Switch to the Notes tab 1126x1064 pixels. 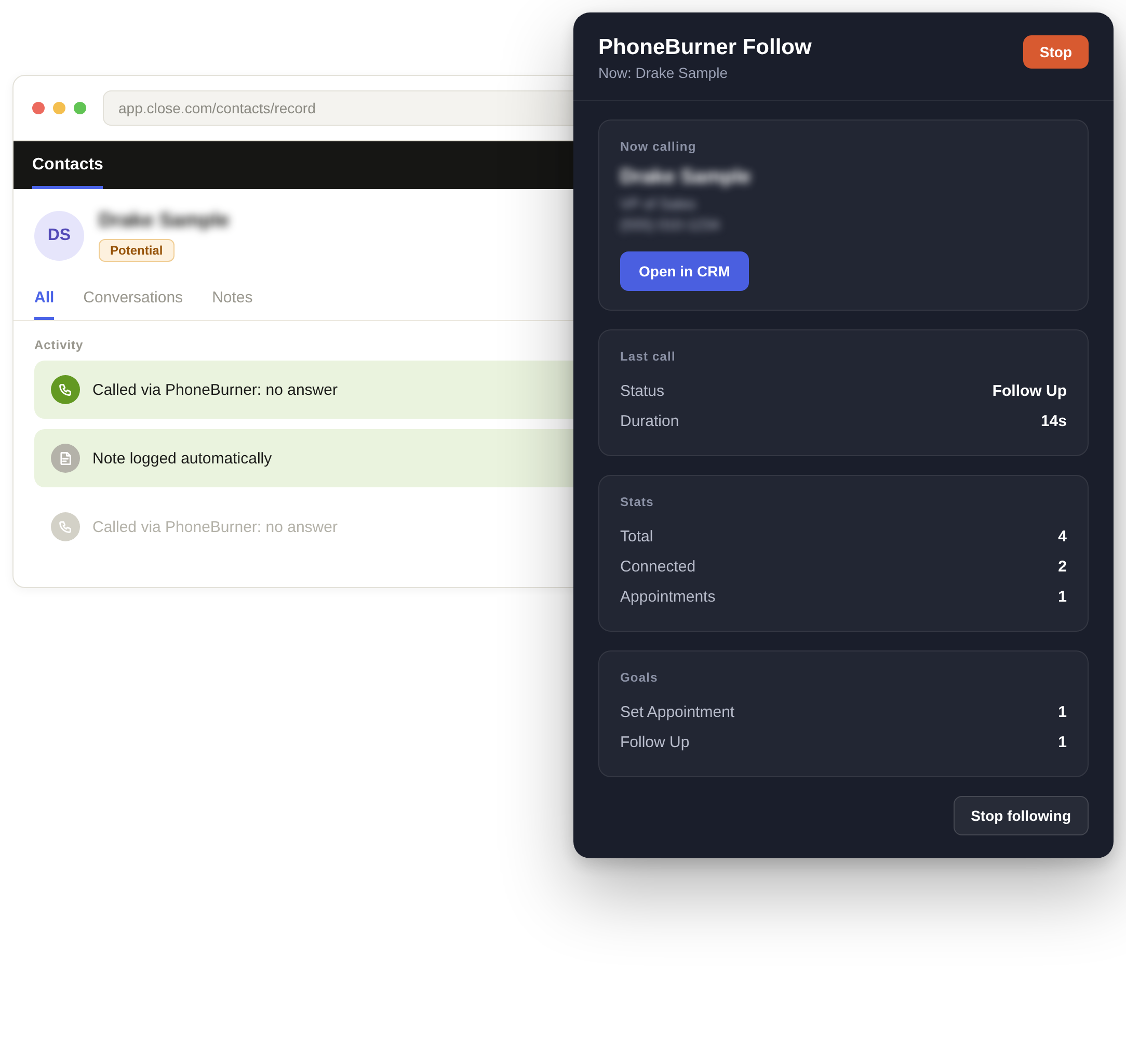[x=232, y=297]
